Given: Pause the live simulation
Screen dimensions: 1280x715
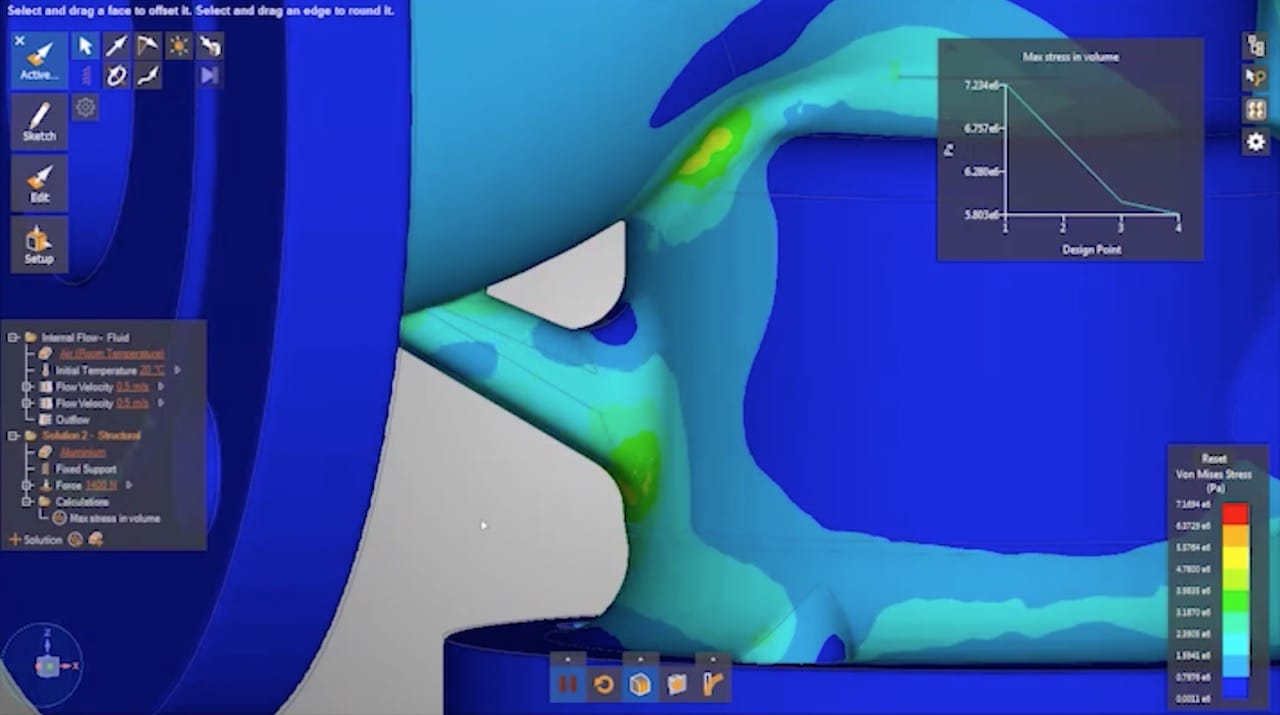Looking at the screenshot, I should (567, 684).
